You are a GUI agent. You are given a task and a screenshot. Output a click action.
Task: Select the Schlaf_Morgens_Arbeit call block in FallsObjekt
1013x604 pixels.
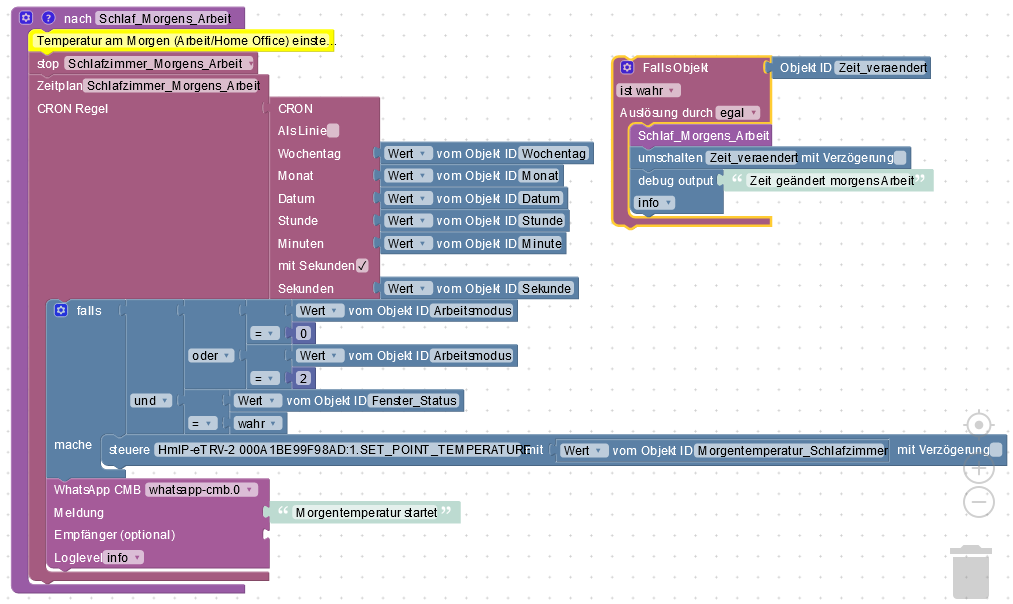point(702,136)
